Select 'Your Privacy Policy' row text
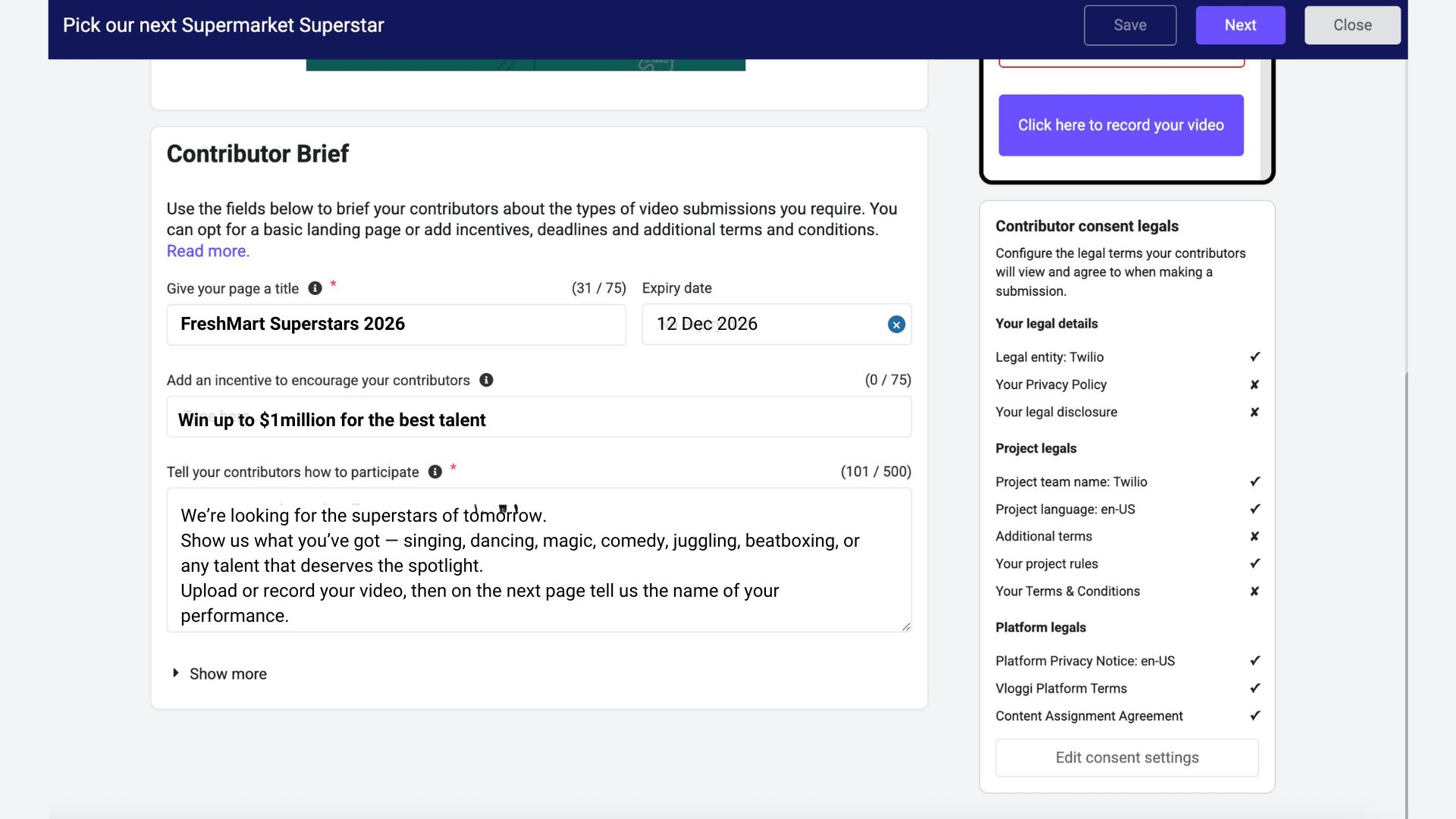 click(x=1051, y=384)
